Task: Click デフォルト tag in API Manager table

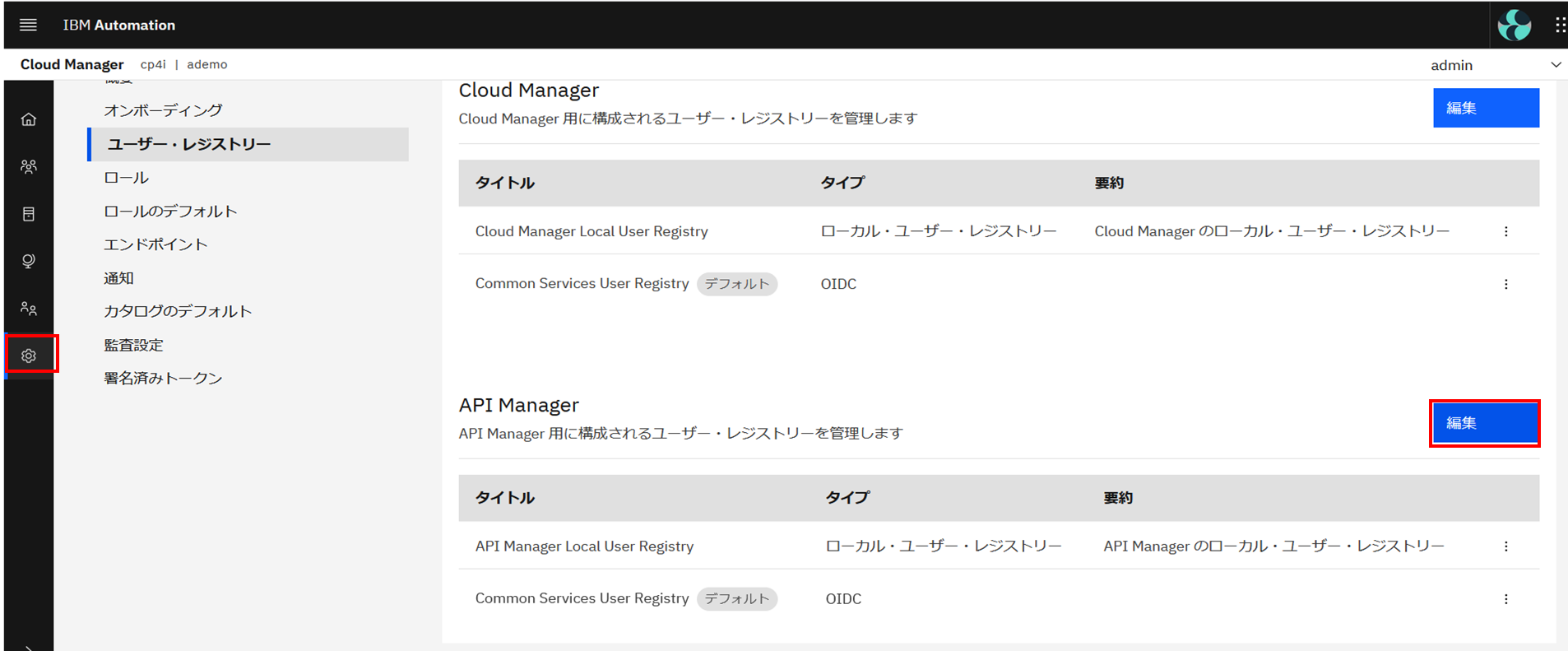Action: 737,599
